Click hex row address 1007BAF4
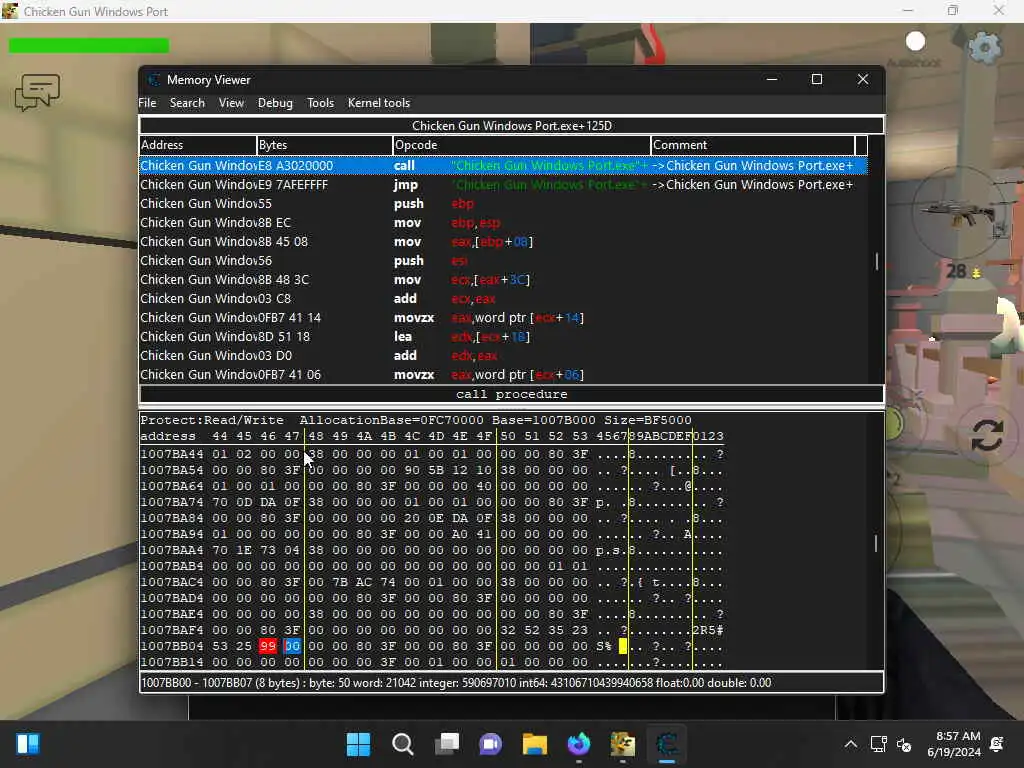Screen dimensions: 1024x768 (x=172, y=630)
